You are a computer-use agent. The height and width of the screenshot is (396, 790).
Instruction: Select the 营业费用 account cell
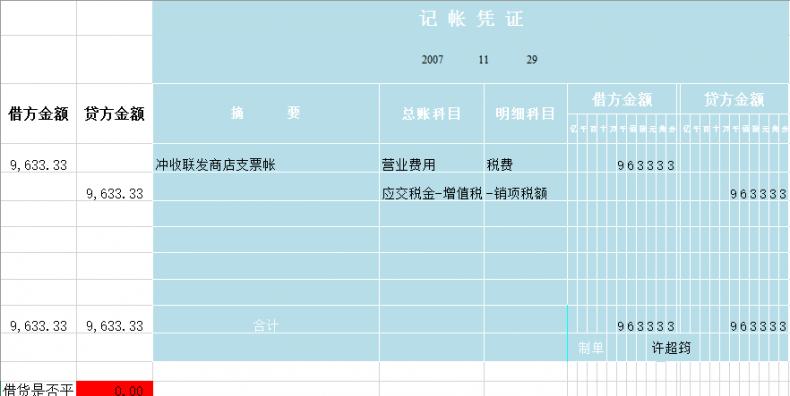coord(432,164)
